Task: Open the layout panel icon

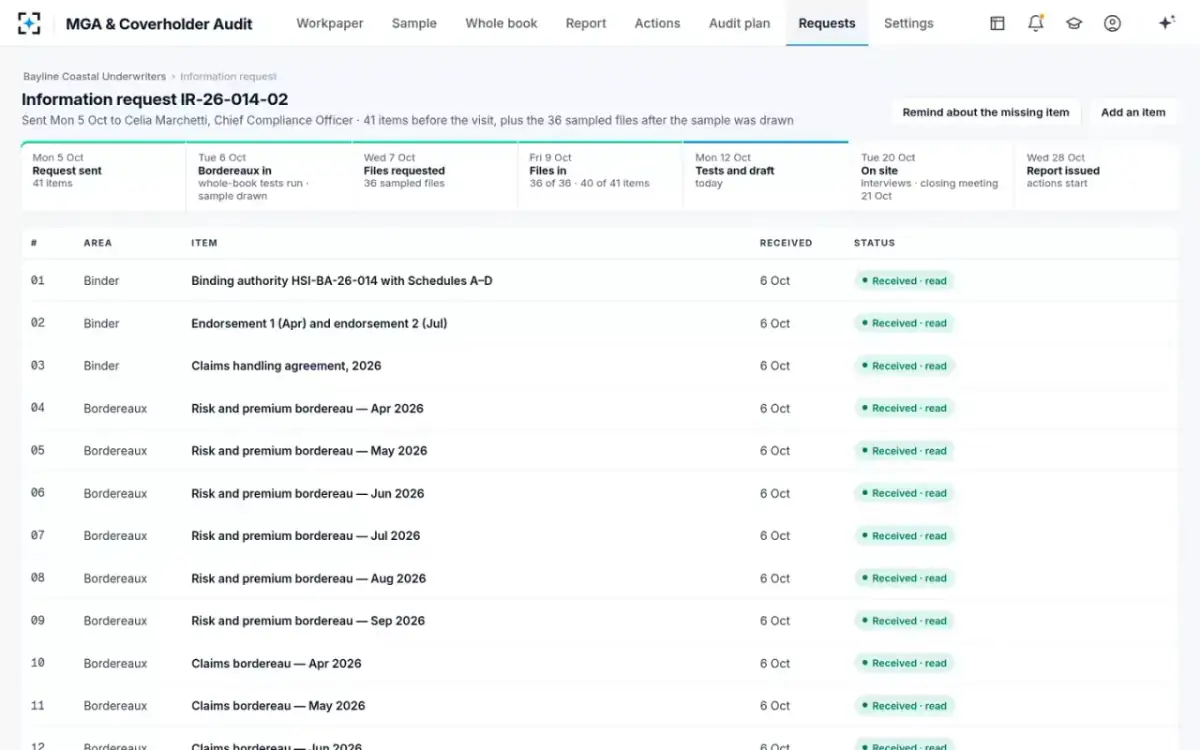Action: pos(997,23)
